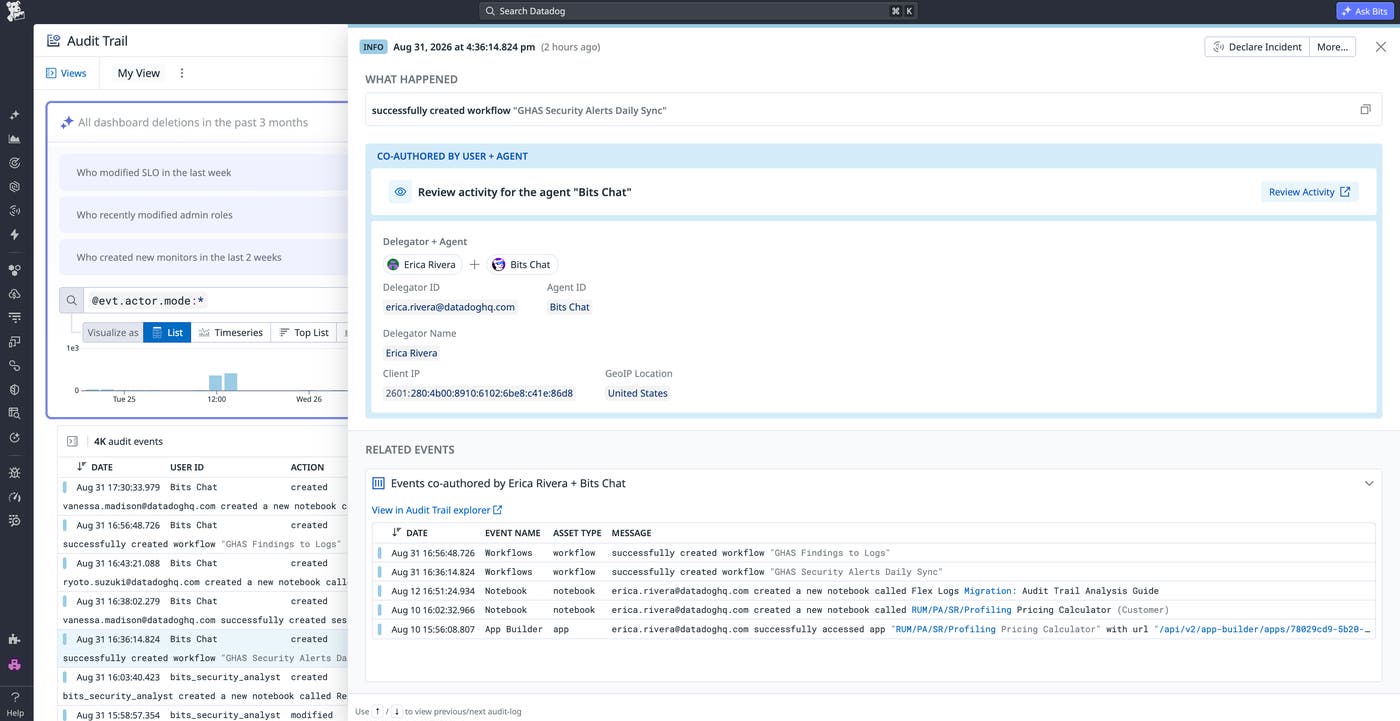This screenshot has width=1400, height=721.
Task: Open related event Aug 10 16:02:32.966 notebook
Action: click(x=875, y=610)
